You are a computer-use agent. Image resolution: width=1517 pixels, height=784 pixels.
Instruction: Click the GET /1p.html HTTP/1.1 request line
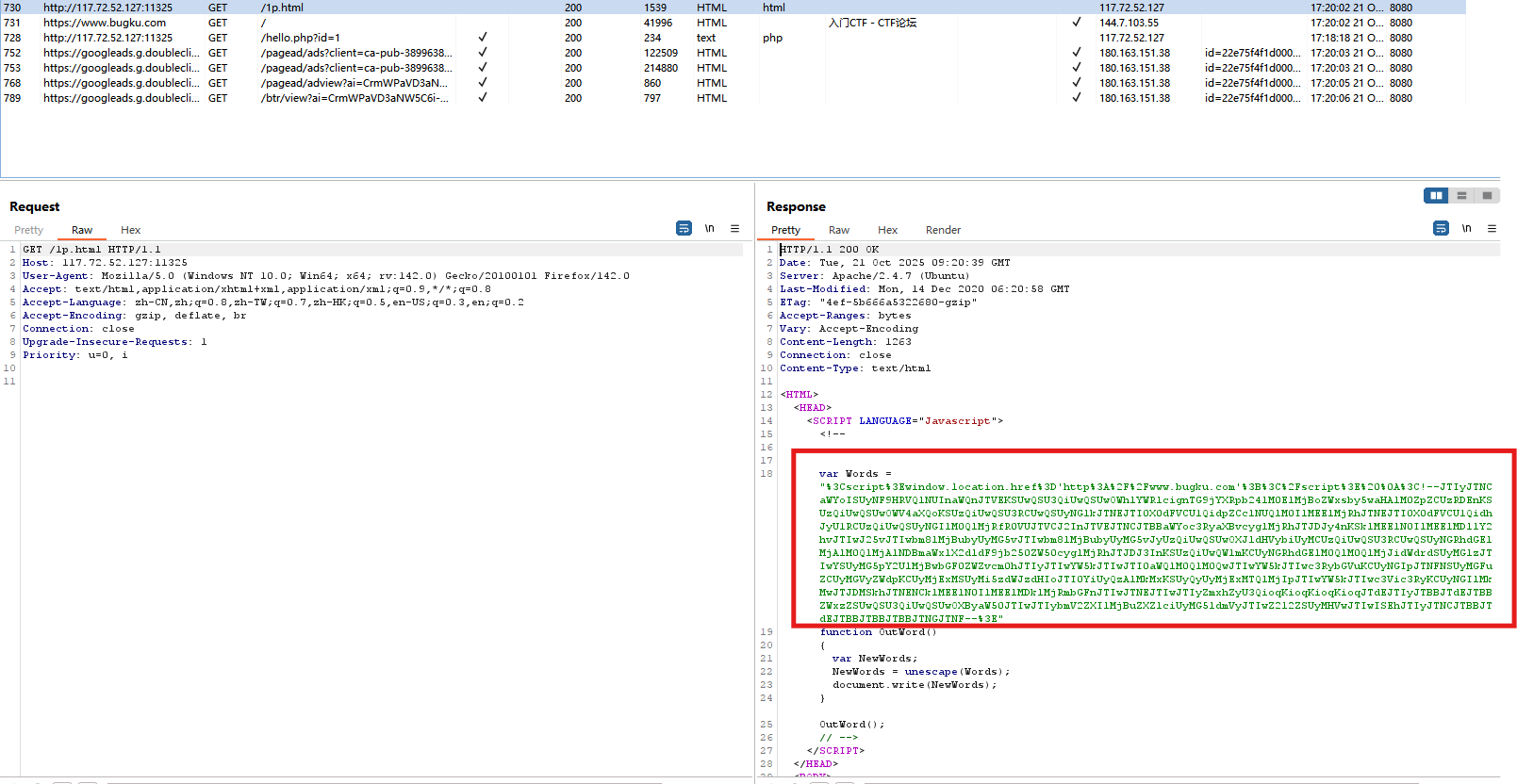point(91,250)
